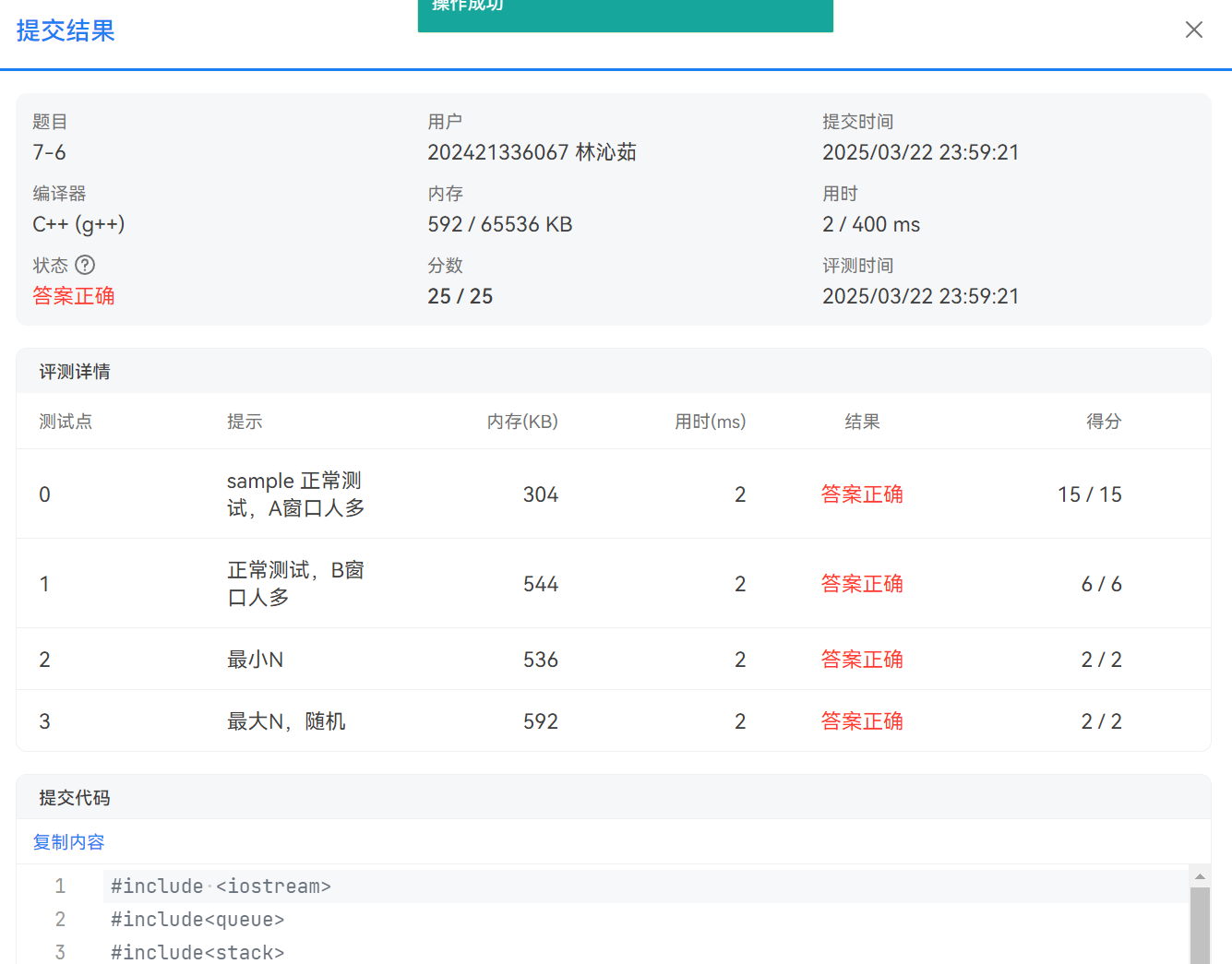
Task: Click hint 最小N
Action: click(255, 660)
